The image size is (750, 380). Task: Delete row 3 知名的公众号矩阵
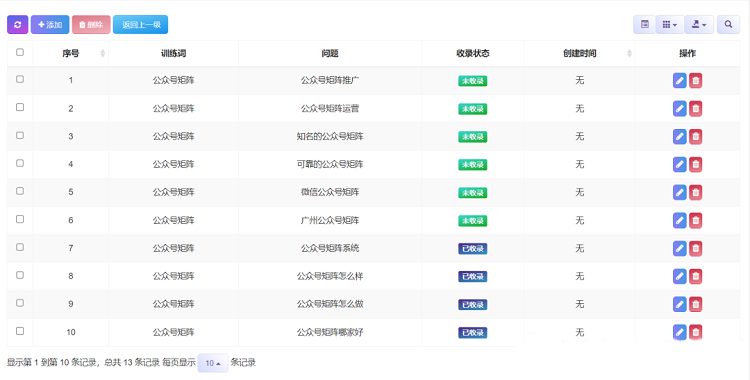point(695,136)
